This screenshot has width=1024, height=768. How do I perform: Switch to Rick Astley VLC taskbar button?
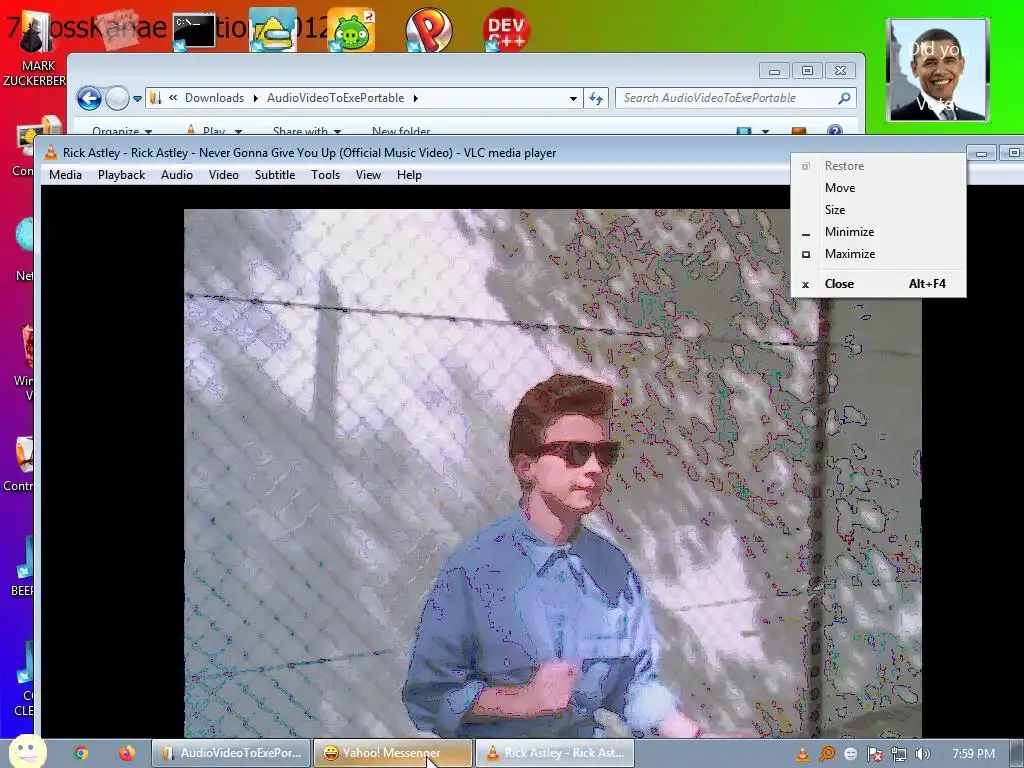tap(554, 753)
